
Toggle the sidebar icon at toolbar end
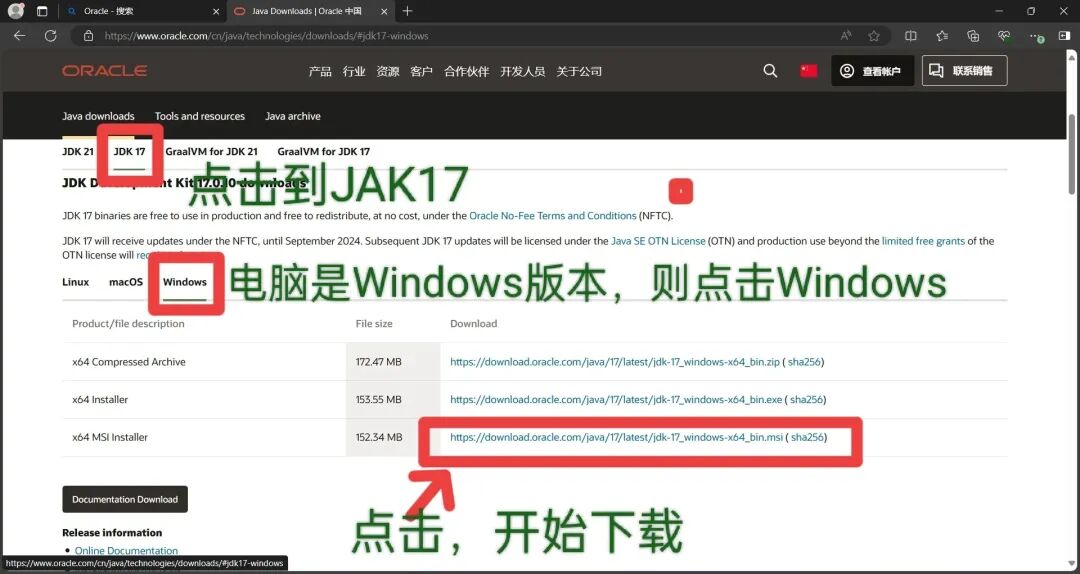click(x=1064, y=36)
